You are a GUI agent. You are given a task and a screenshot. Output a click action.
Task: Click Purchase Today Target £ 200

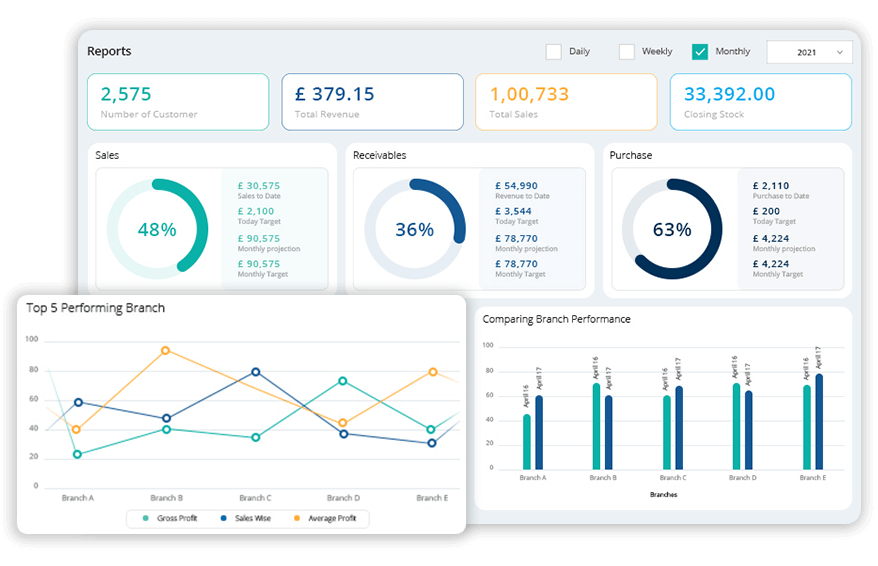767,211
